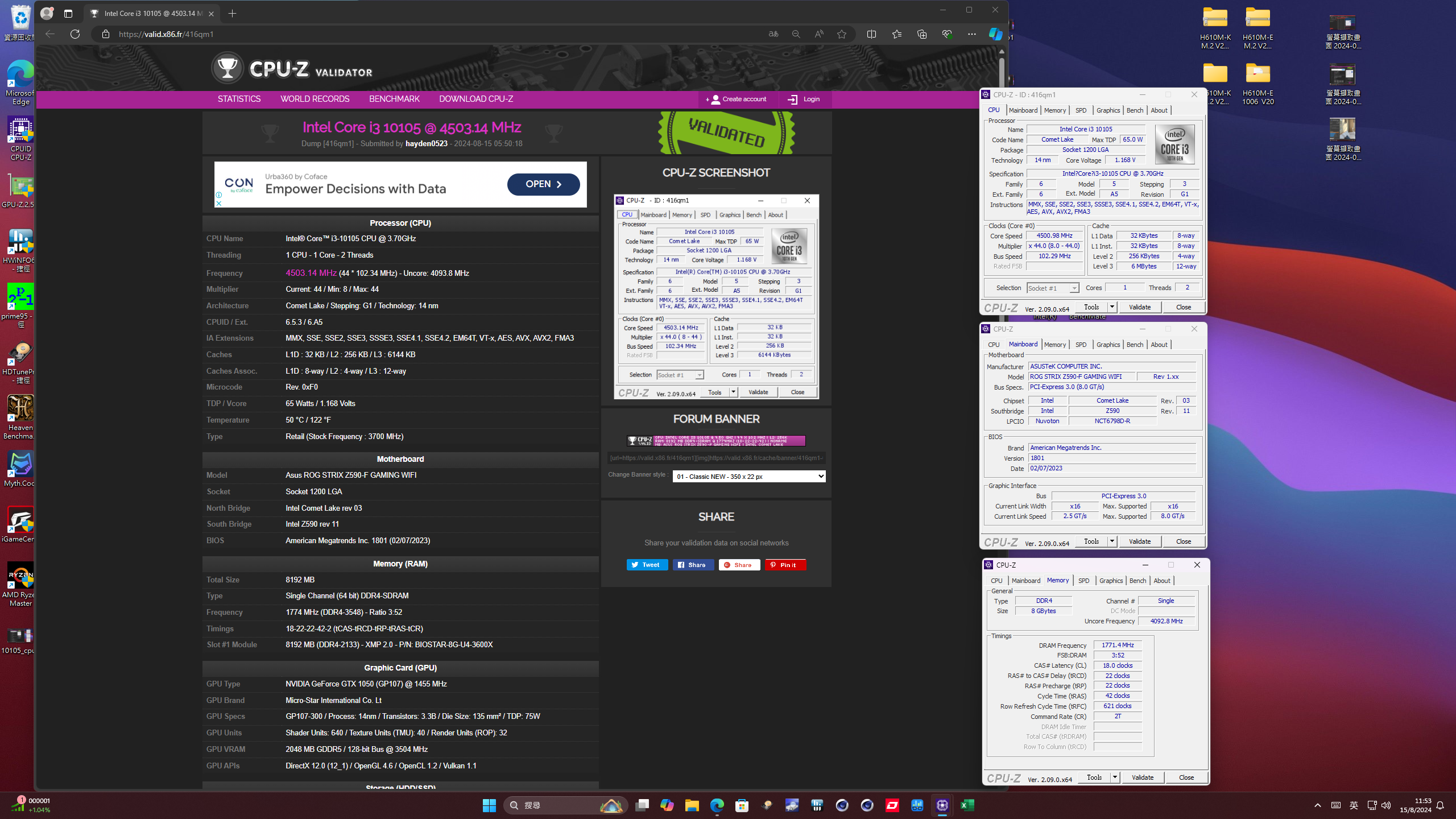The image size is (1456, 819).
Task: Launch Copilot from Edge toolbar
Action: click(995, 34)
